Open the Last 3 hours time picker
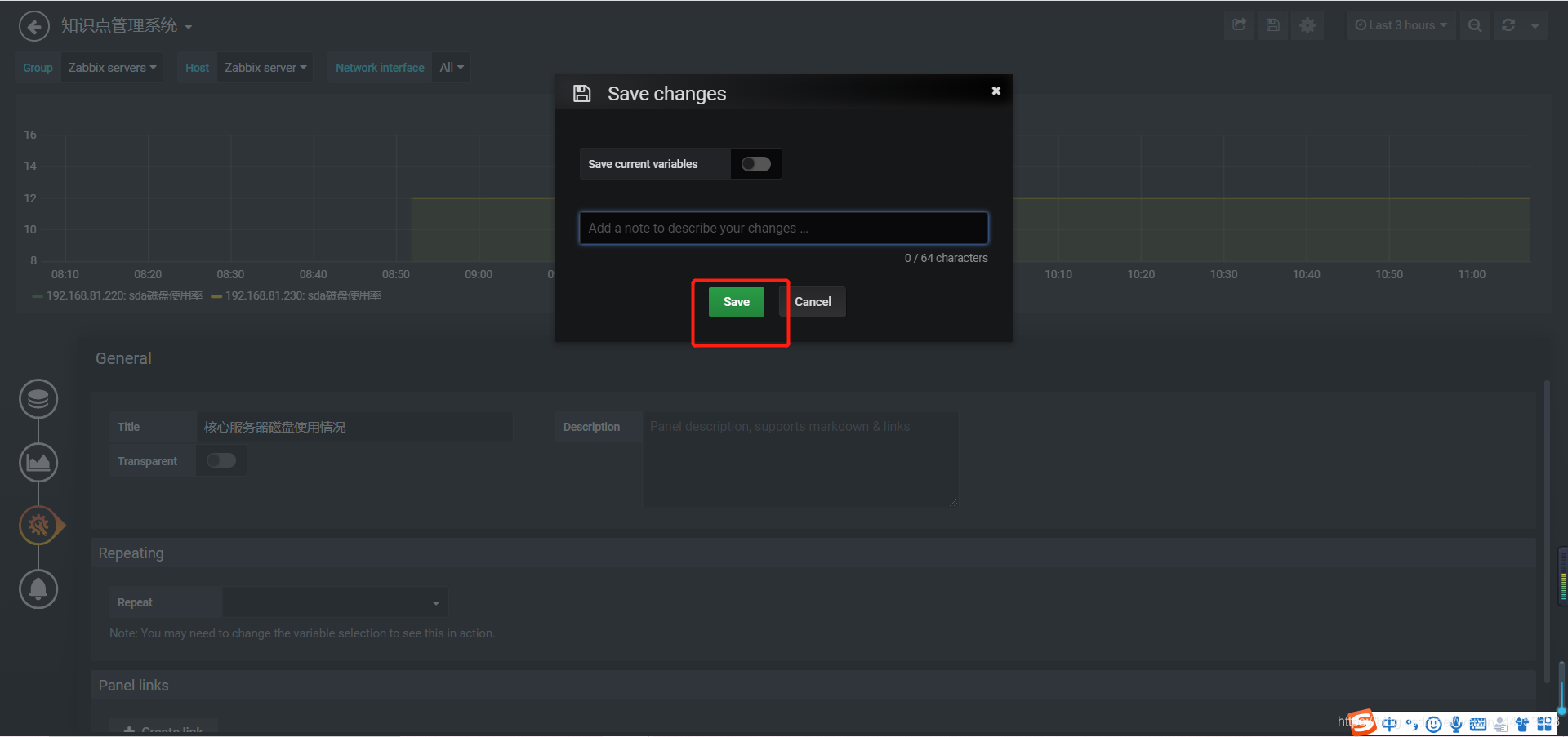 coord(1401,25)
